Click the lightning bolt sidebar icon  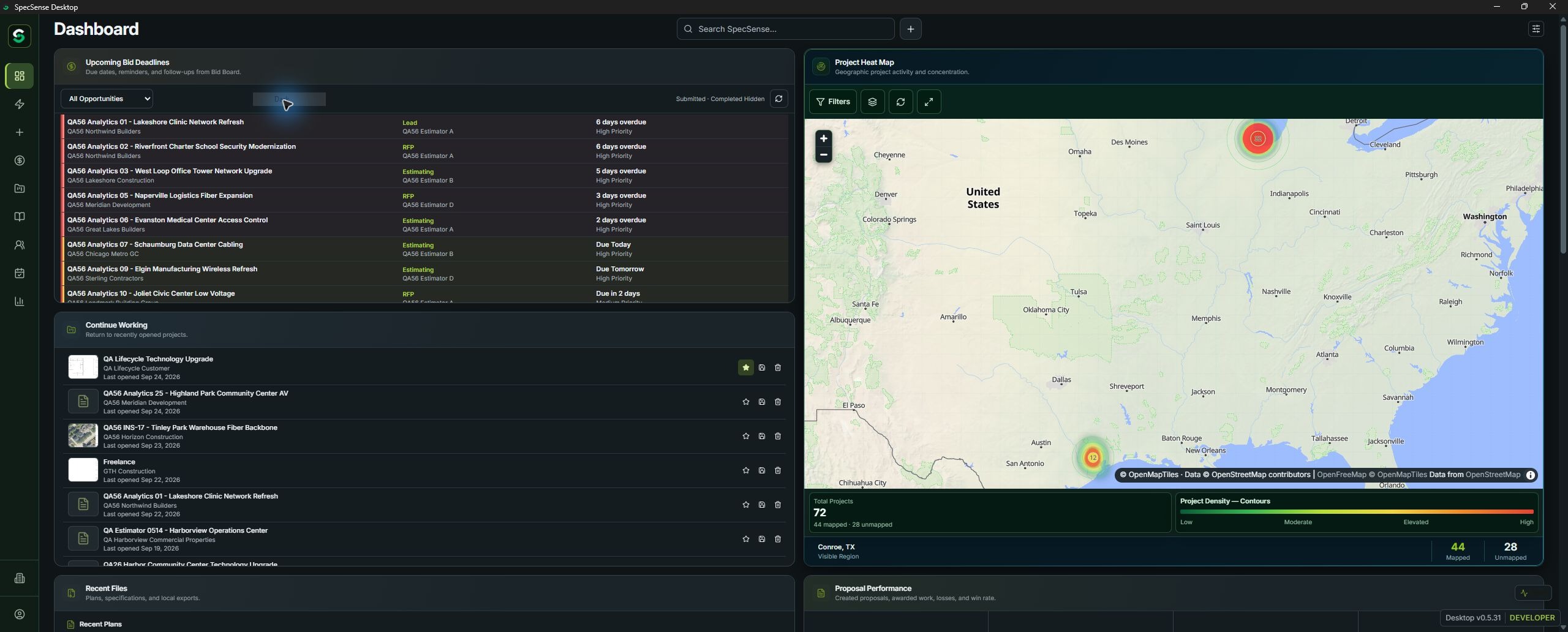click(20, 104)
